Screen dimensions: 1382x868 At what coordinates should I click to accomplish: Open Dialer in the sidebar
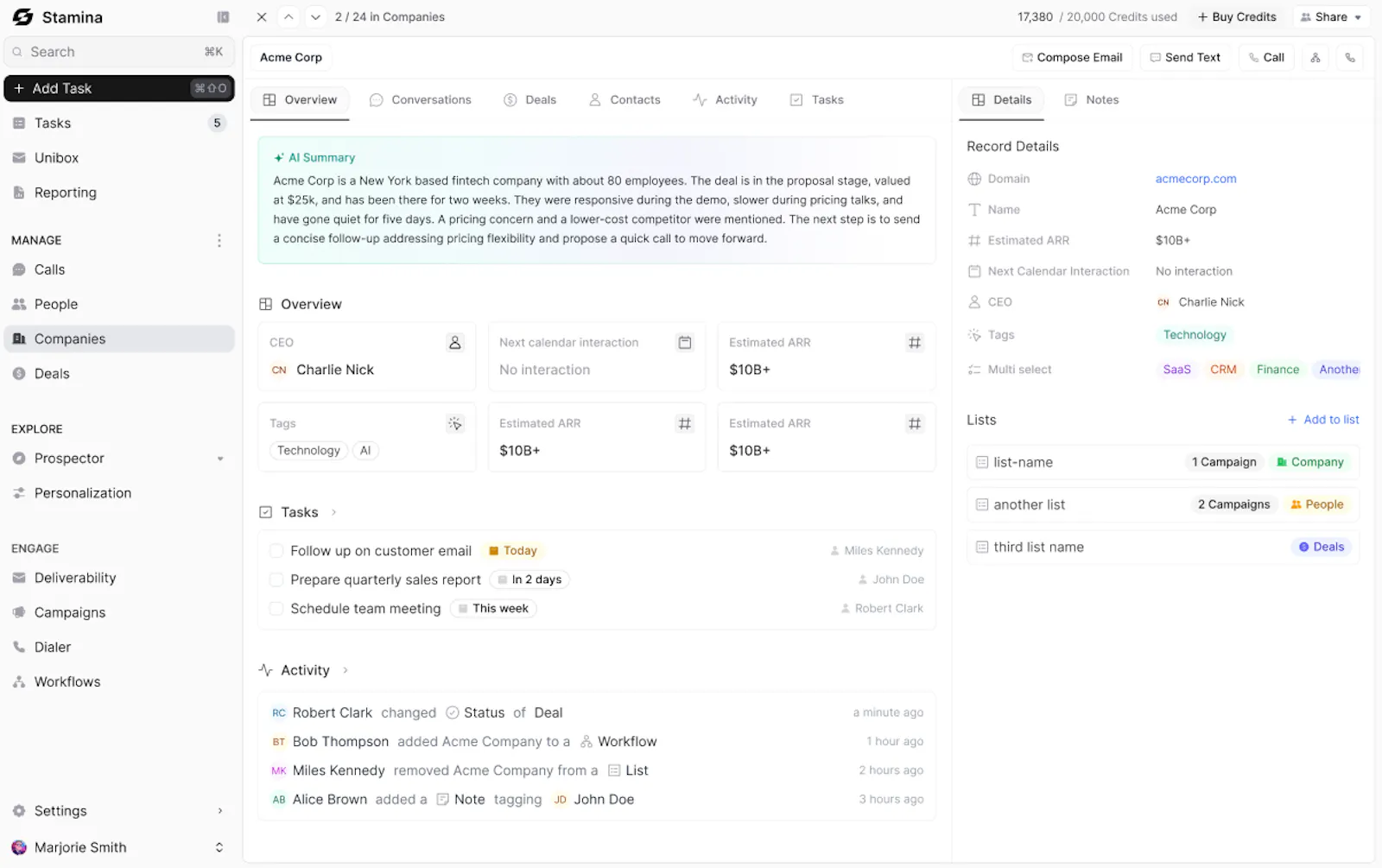[119, 647]
